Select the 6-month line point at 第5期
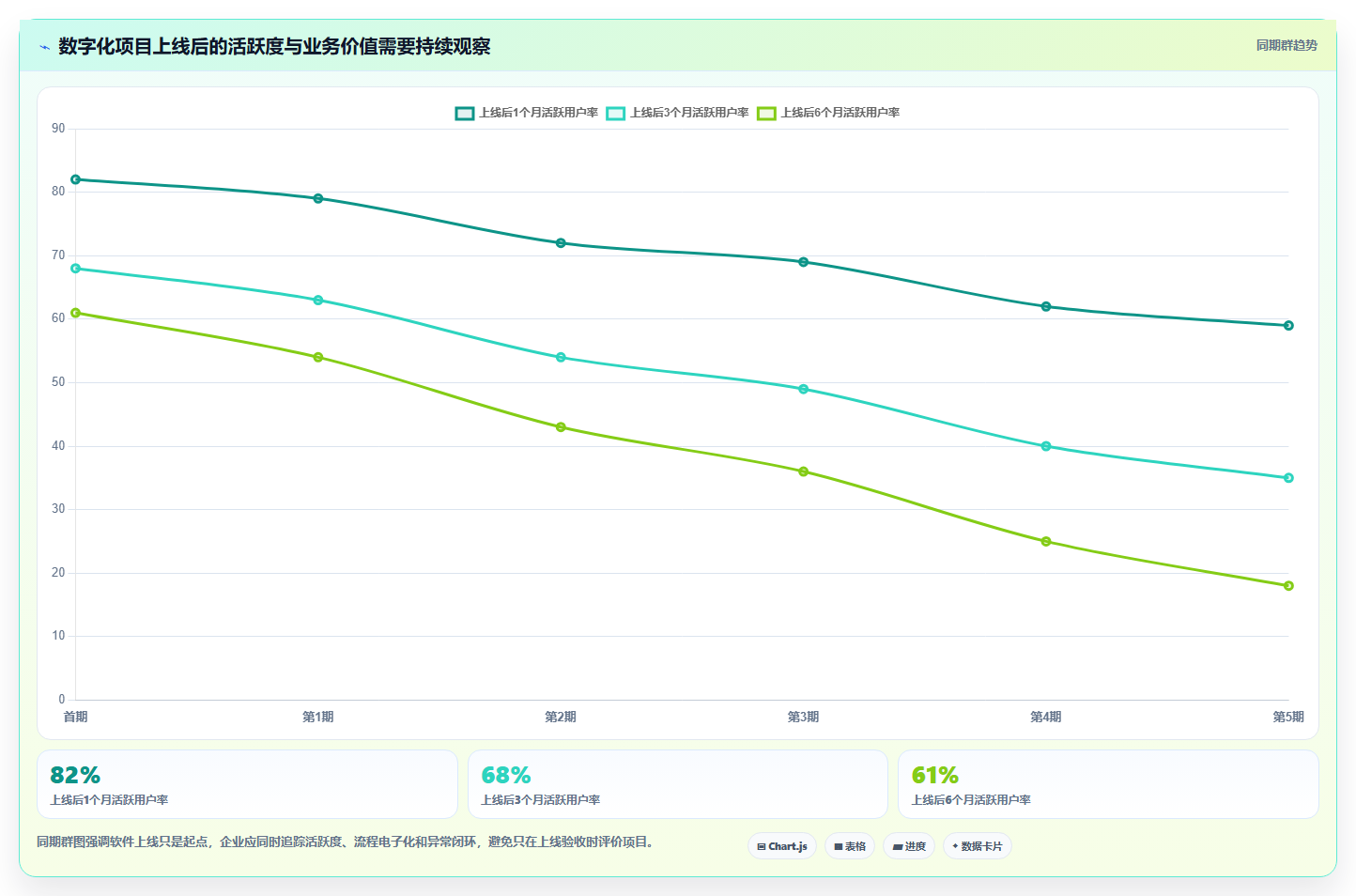Viewport: 1356px width, 896px height. 1288,586
